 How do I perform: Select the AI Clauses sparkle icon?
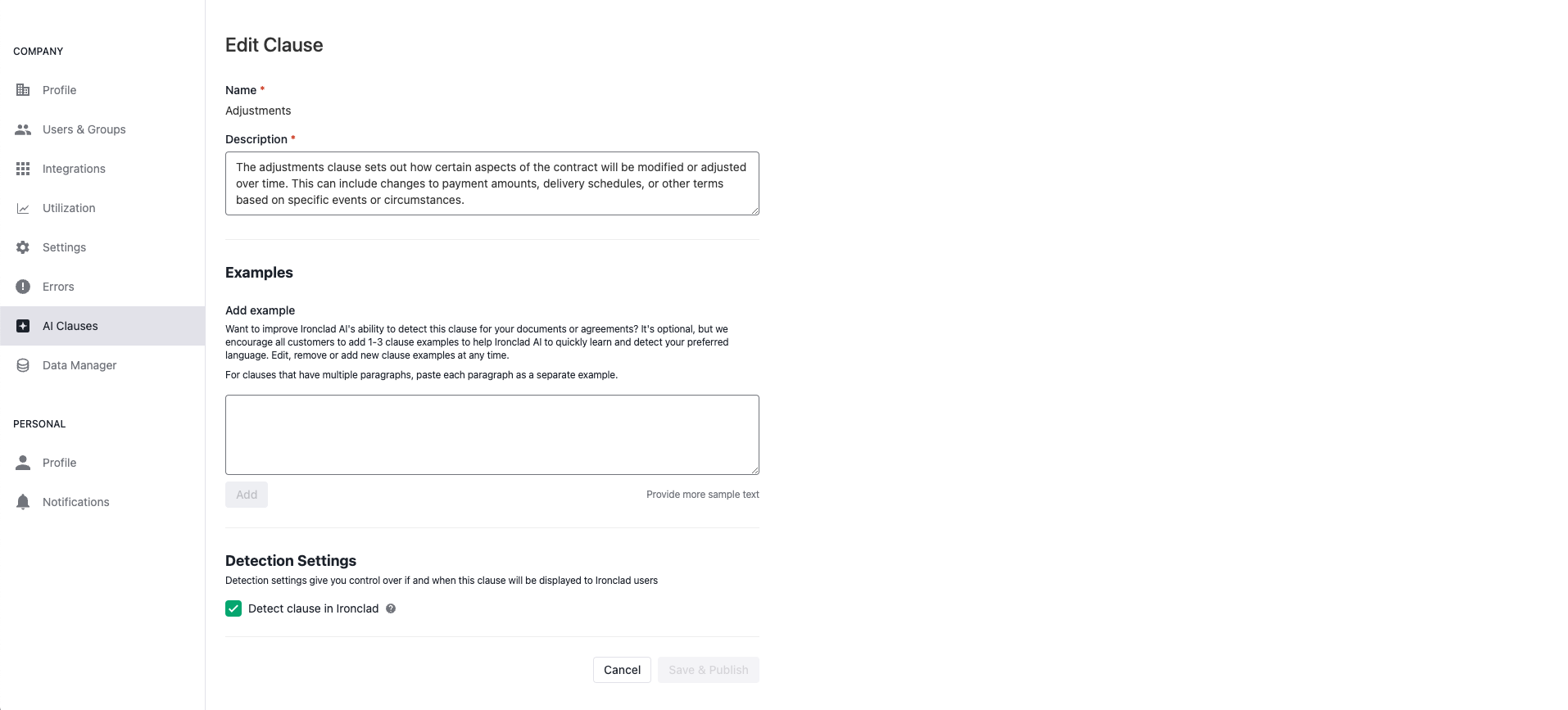point(23,326)
